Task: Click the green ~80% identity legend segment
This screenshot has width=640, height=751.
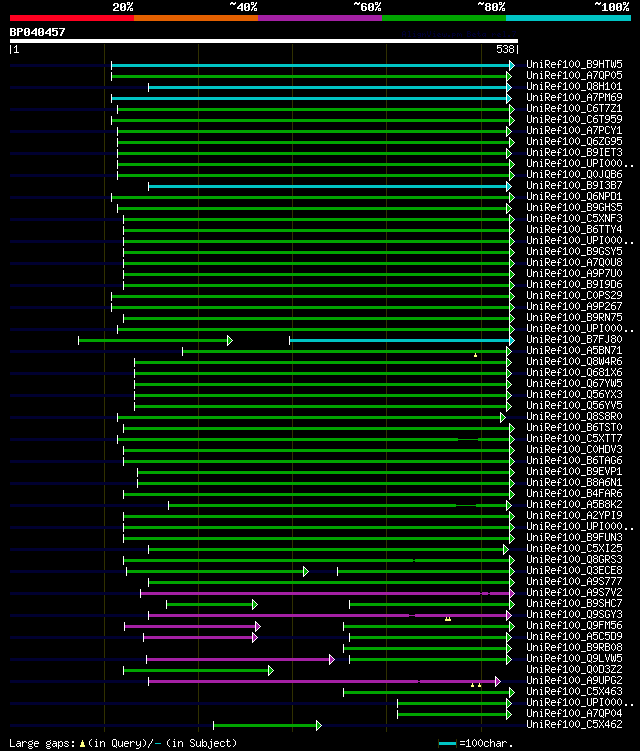Action: click(444, 18)
